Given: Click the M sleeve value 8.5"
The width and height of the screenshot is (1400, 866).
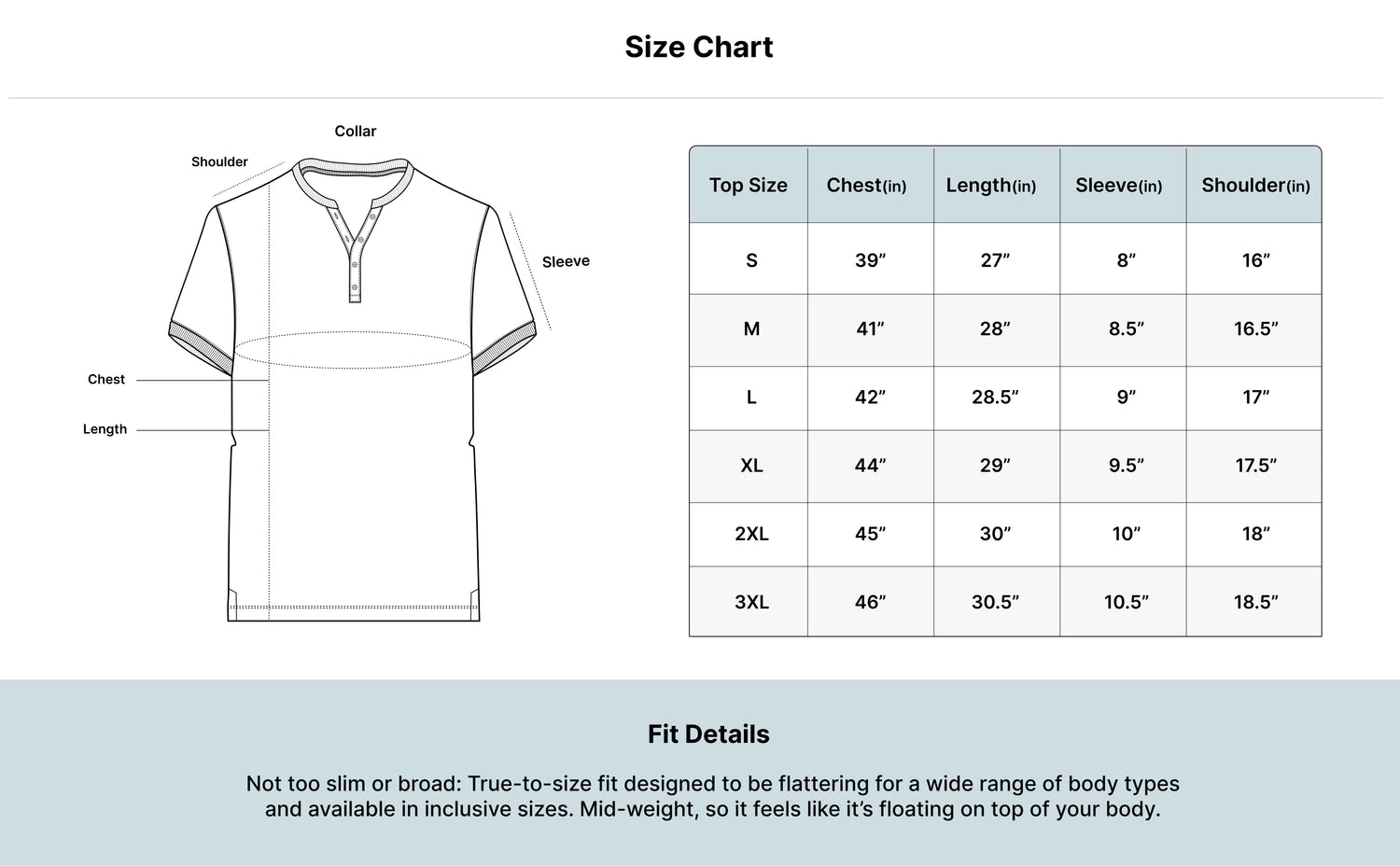Looking at the screenshot, I should point(1127,328).
